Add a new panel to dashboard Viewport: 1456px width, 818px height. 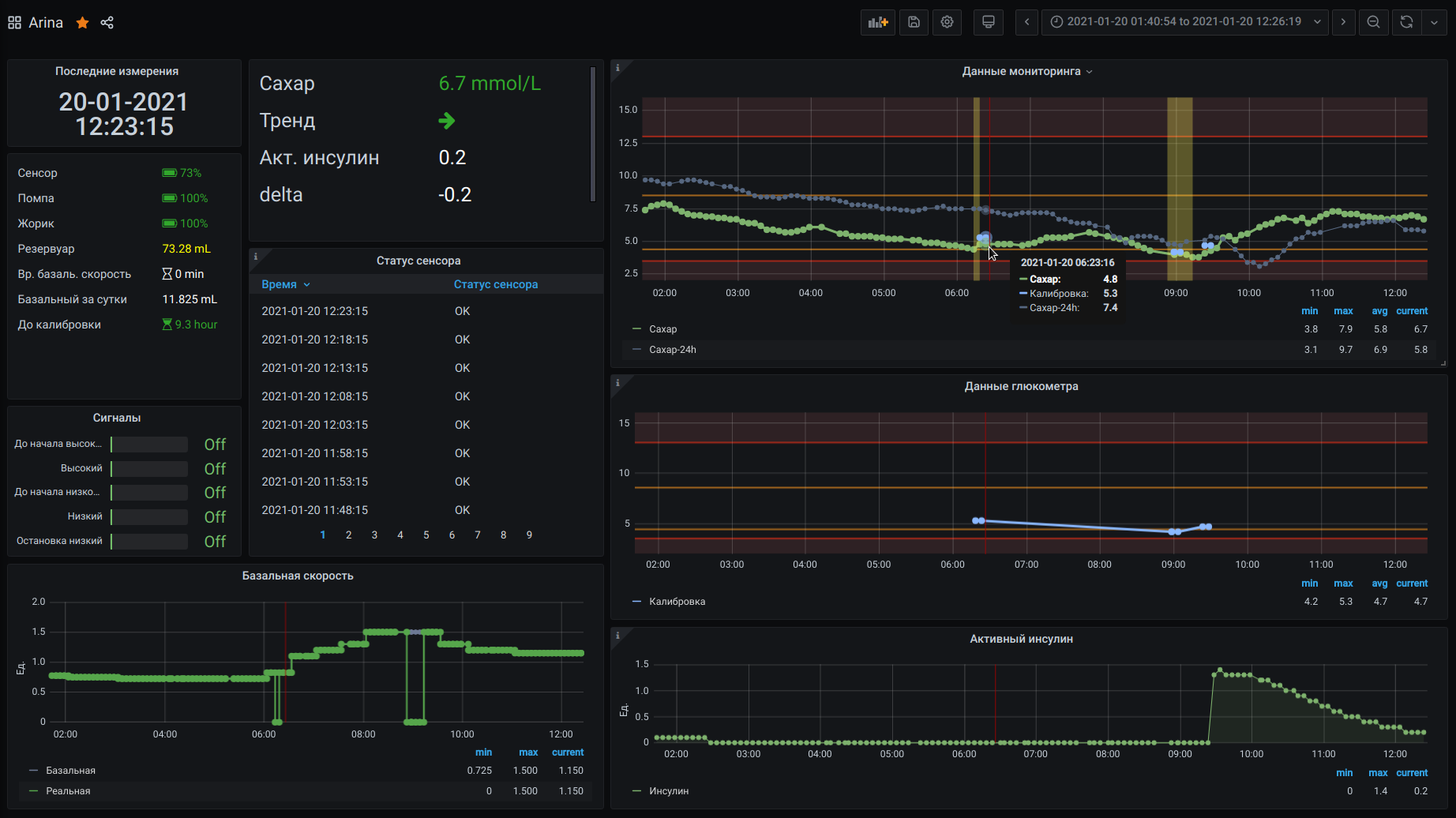(878, 22)
